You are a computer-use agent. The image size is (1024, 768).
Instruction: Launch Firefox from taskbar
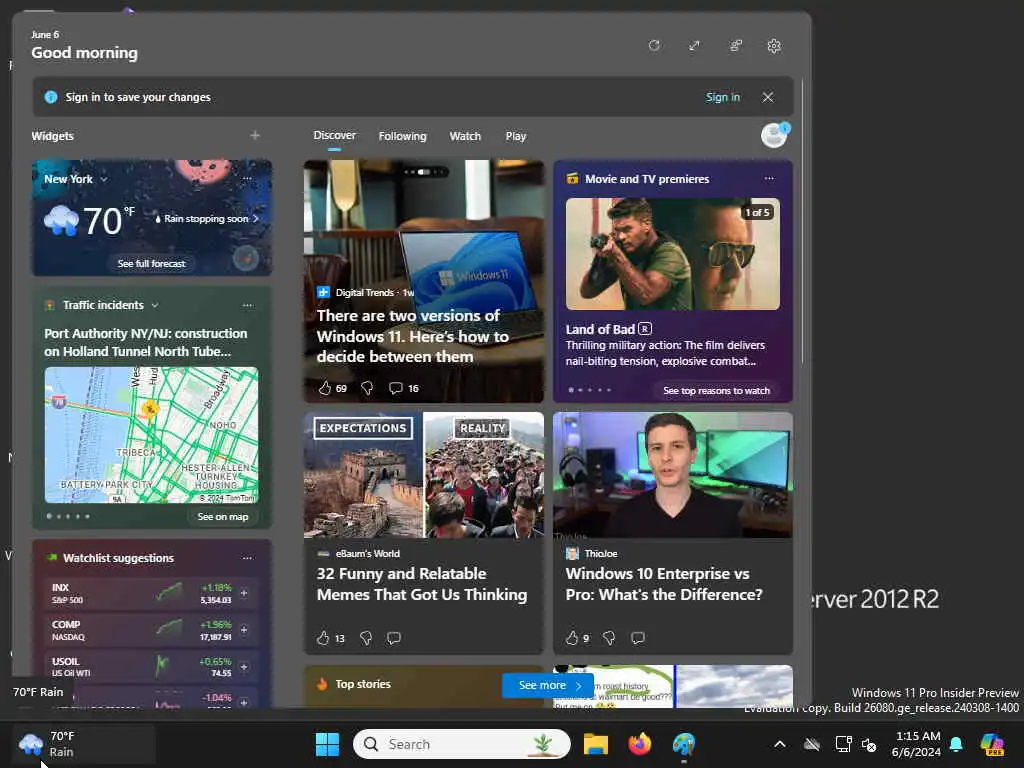[640, 744]
